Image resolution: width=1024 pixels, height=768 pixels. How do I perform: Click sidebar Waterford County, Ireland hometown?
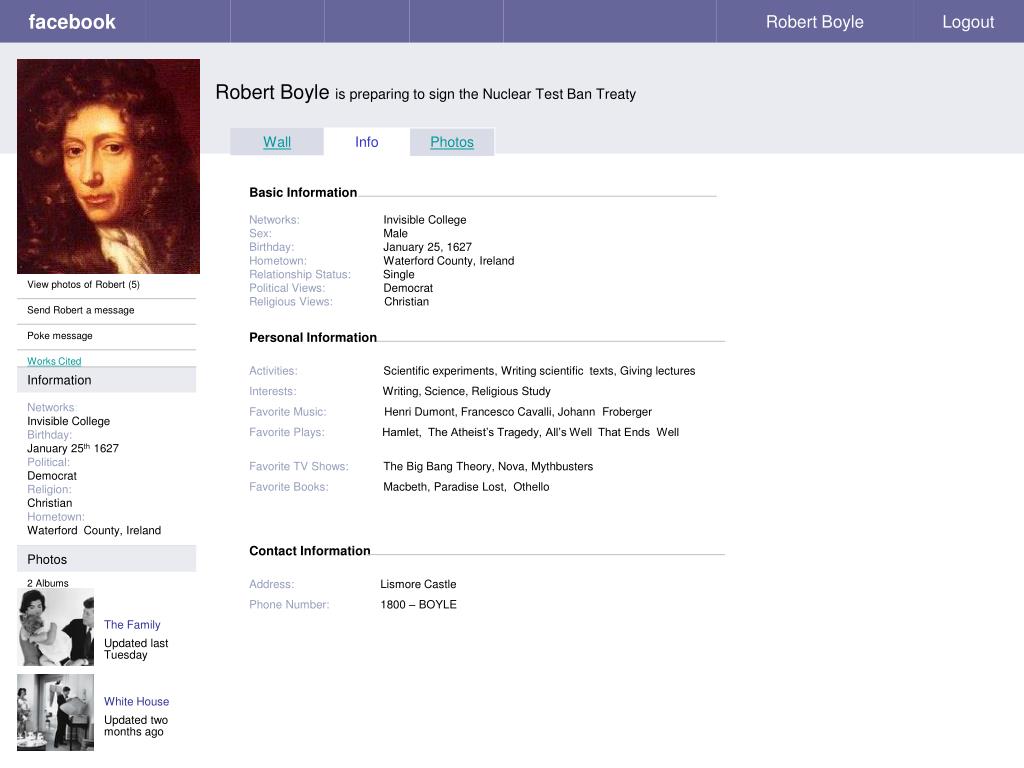point(94,530)
